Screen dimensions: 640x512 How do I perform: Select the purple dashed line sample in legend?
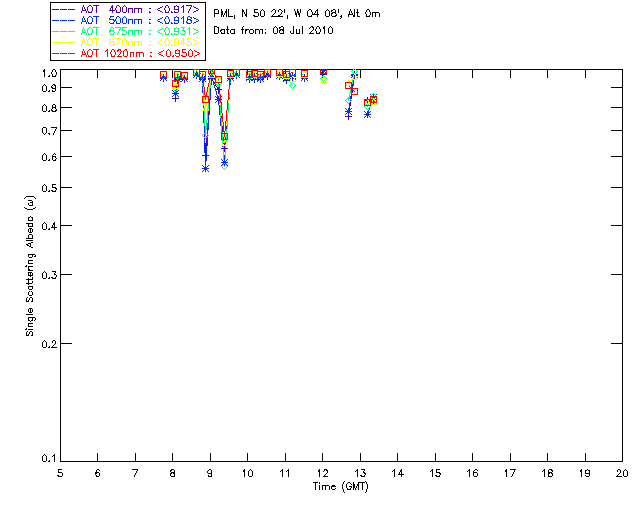64,10
